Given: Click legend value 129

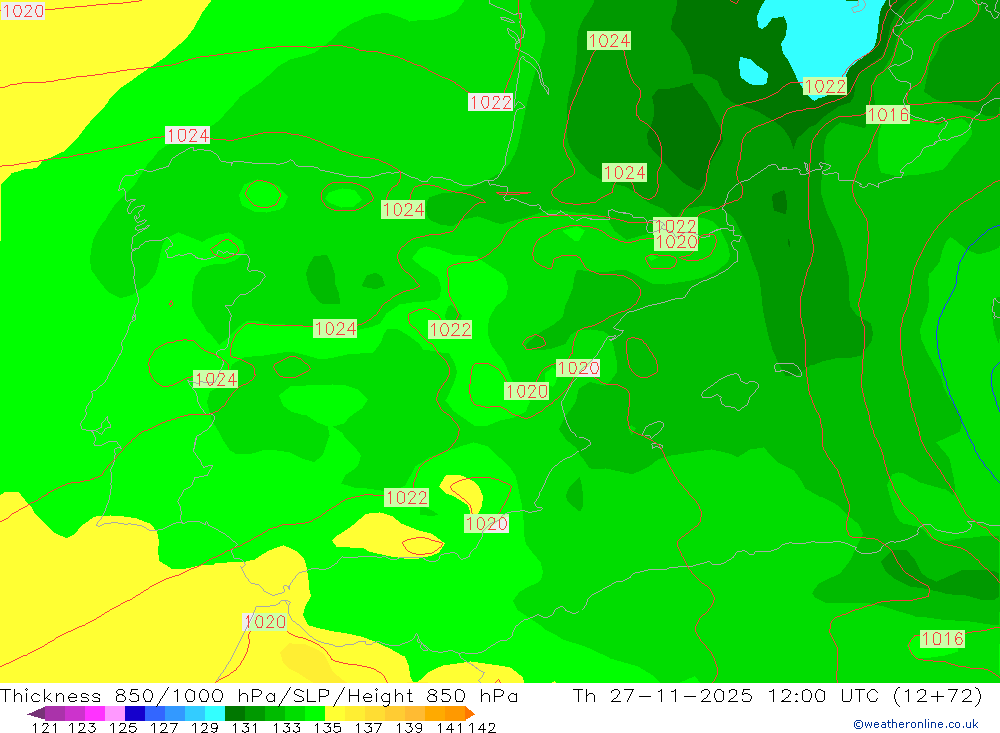Looking at the screenshot, I should [205, 727].
